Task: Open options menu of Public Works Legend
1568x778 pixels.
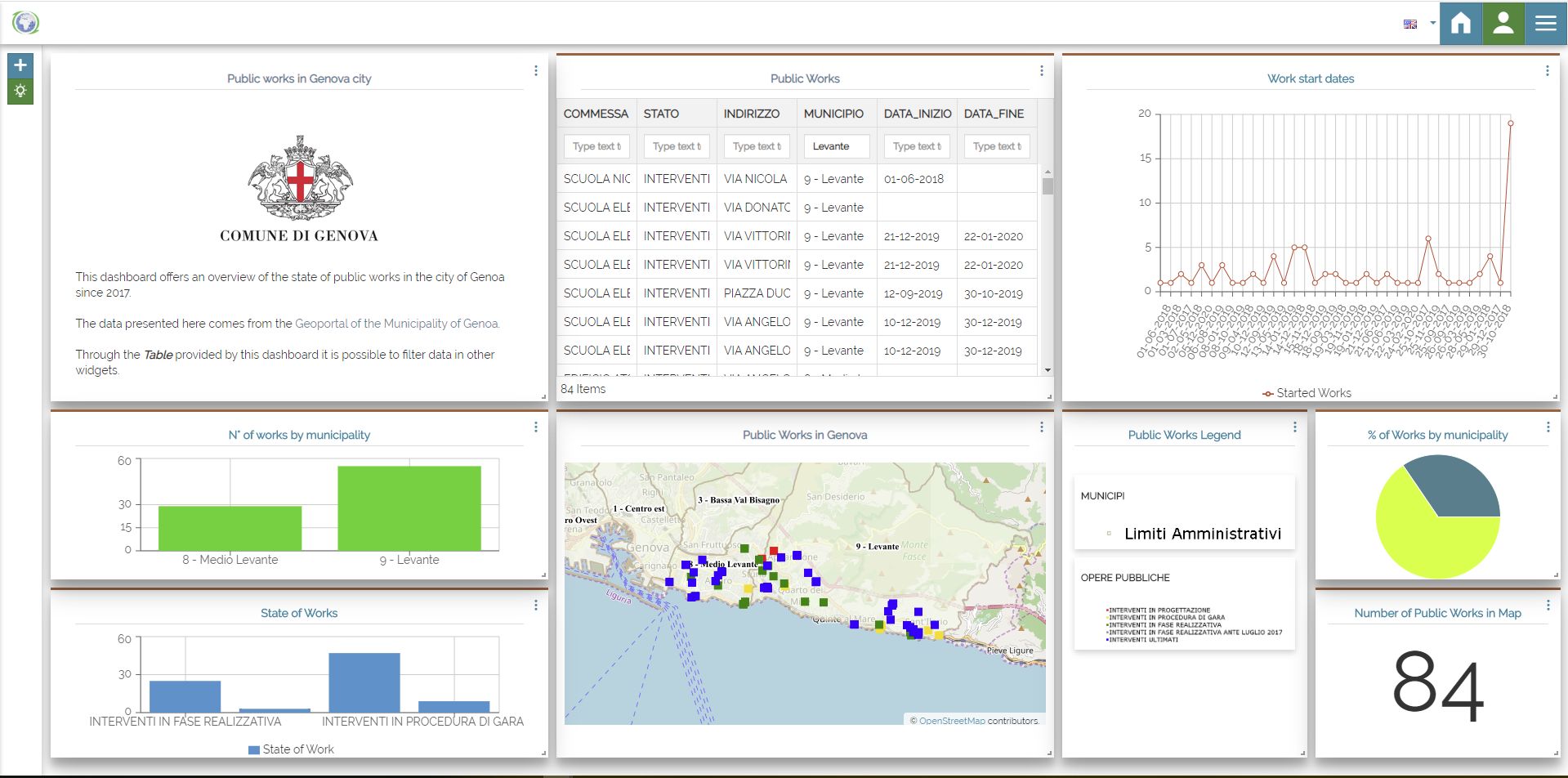Action: 1295,427
